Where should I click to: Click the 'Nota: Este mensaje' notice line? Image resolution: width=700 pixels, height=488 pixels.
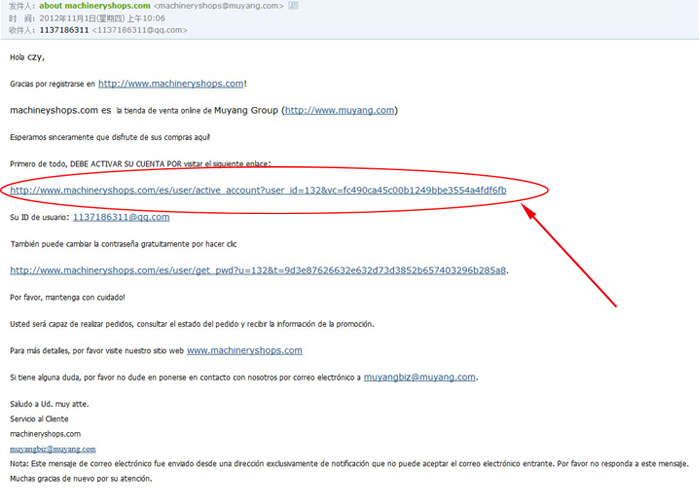click(349, 464)
